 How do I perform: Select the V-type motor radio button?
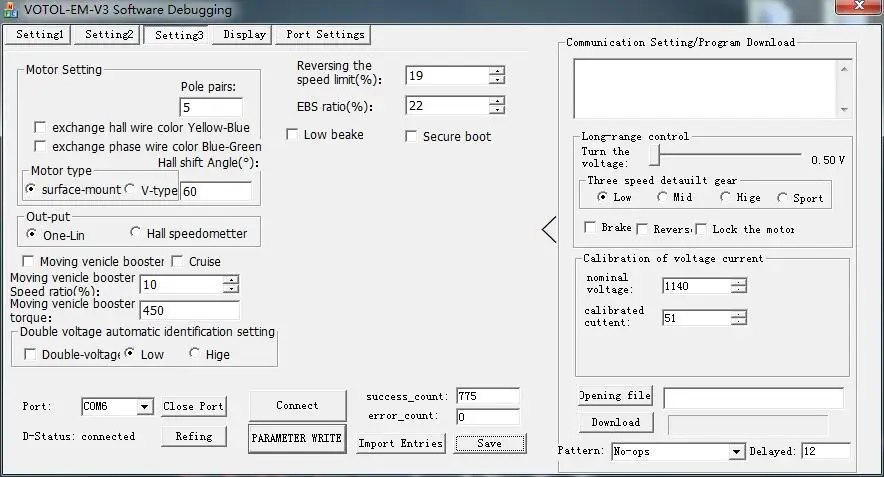click(130, 190)
